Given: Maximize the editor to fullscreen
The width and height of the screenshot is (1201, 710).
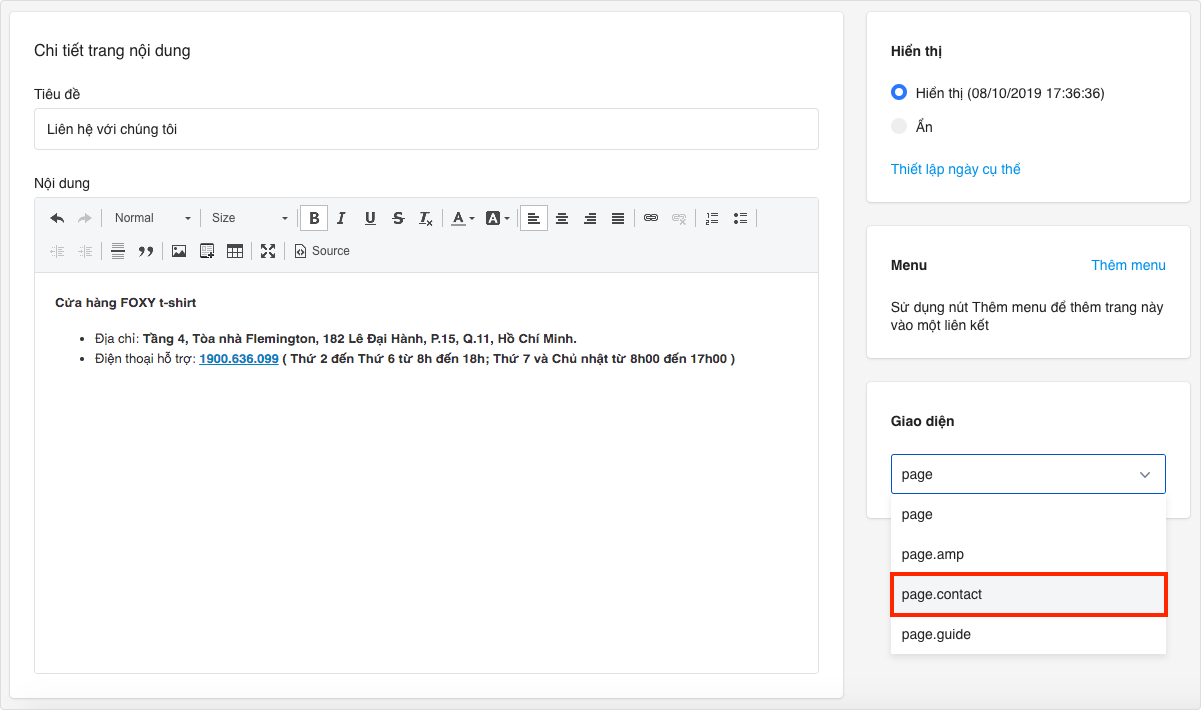Looking at the screenshot, I should click(268, 251).
